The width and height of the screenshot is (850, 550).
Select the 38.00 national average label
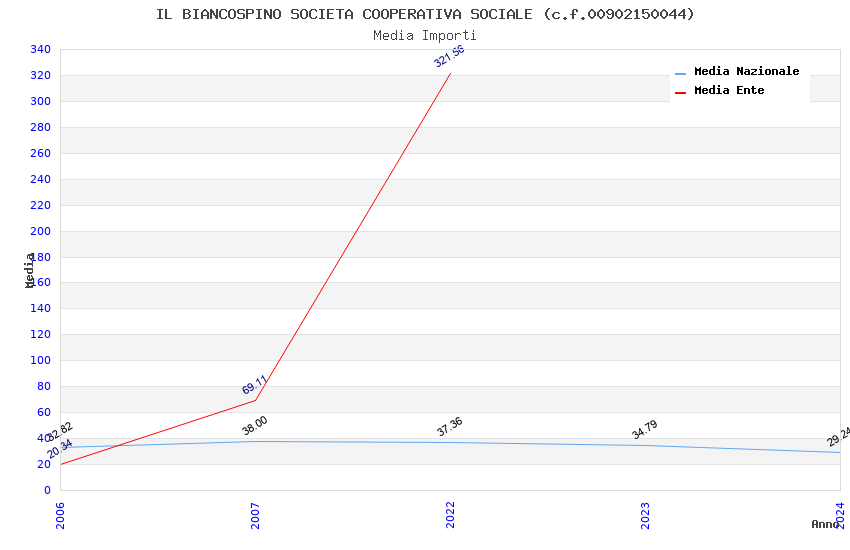click(255, 426)
